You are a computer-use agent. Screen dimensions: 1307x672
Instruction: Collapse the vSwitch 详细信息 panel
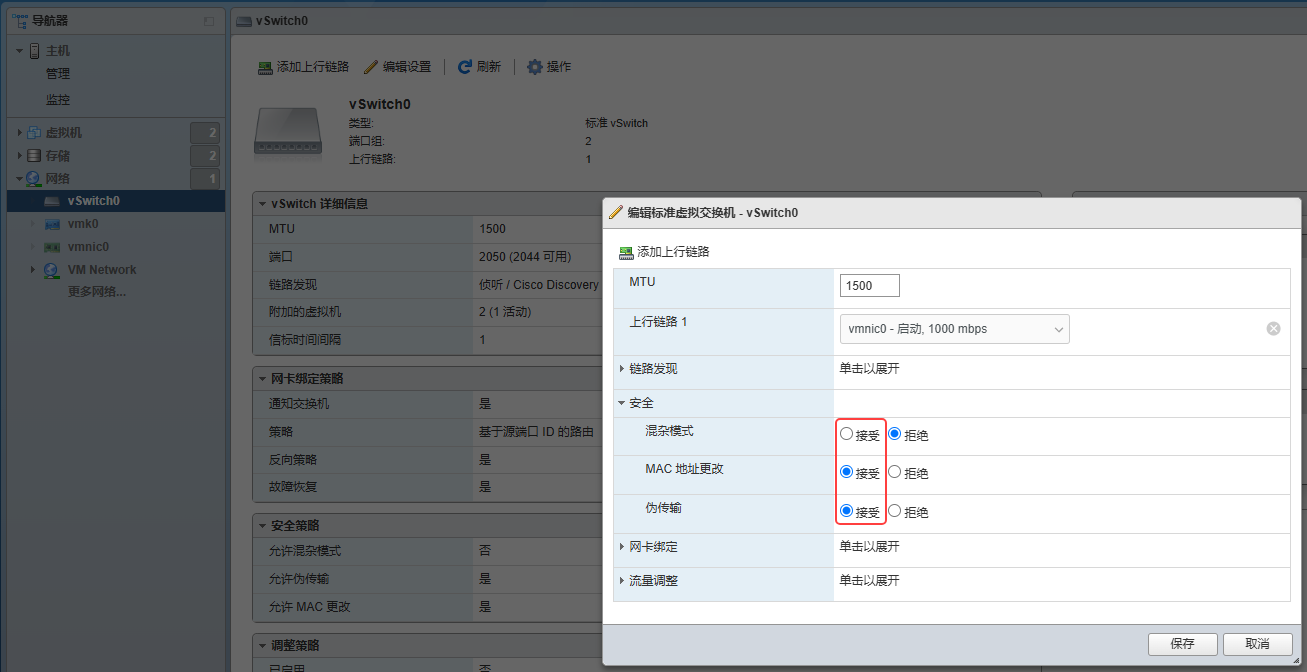click(264, 204)
